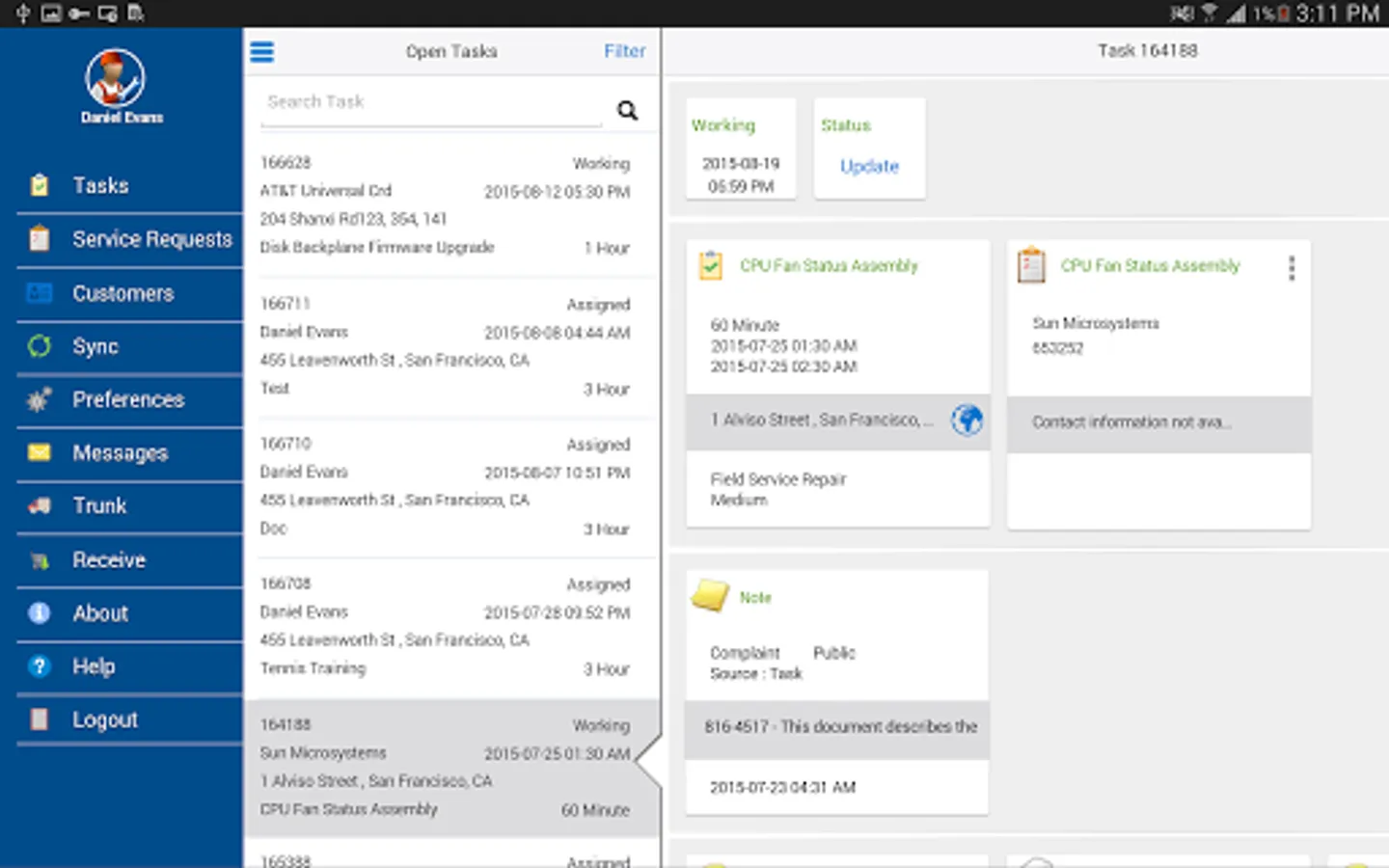Open Messages from the sidebar
The width and height of the screenshot is (1389, 868).
tap(129, 453)
